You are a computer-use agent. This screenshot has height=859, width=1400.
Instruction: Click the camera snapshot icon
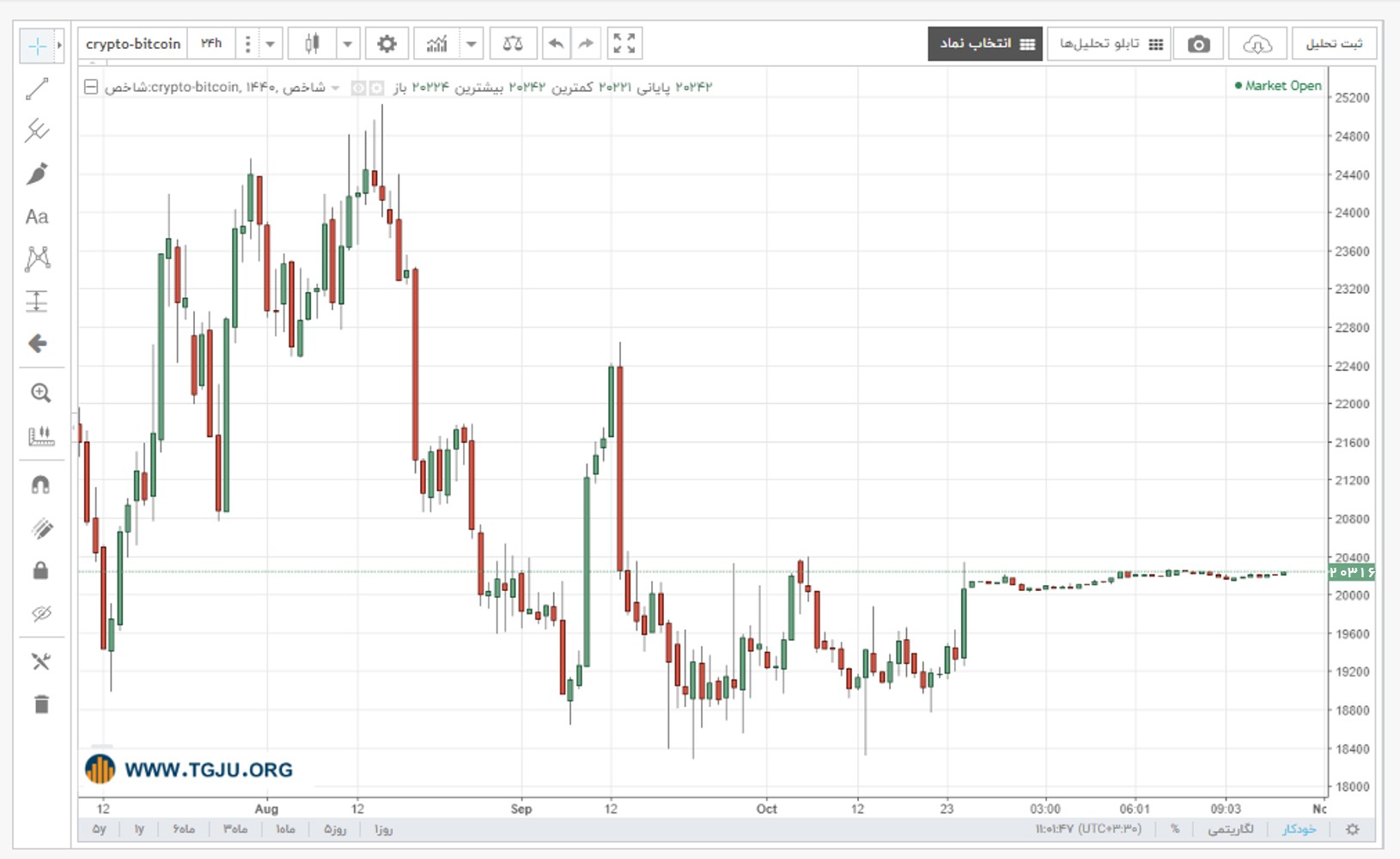pyautogui.click(x=1199, y=44)
